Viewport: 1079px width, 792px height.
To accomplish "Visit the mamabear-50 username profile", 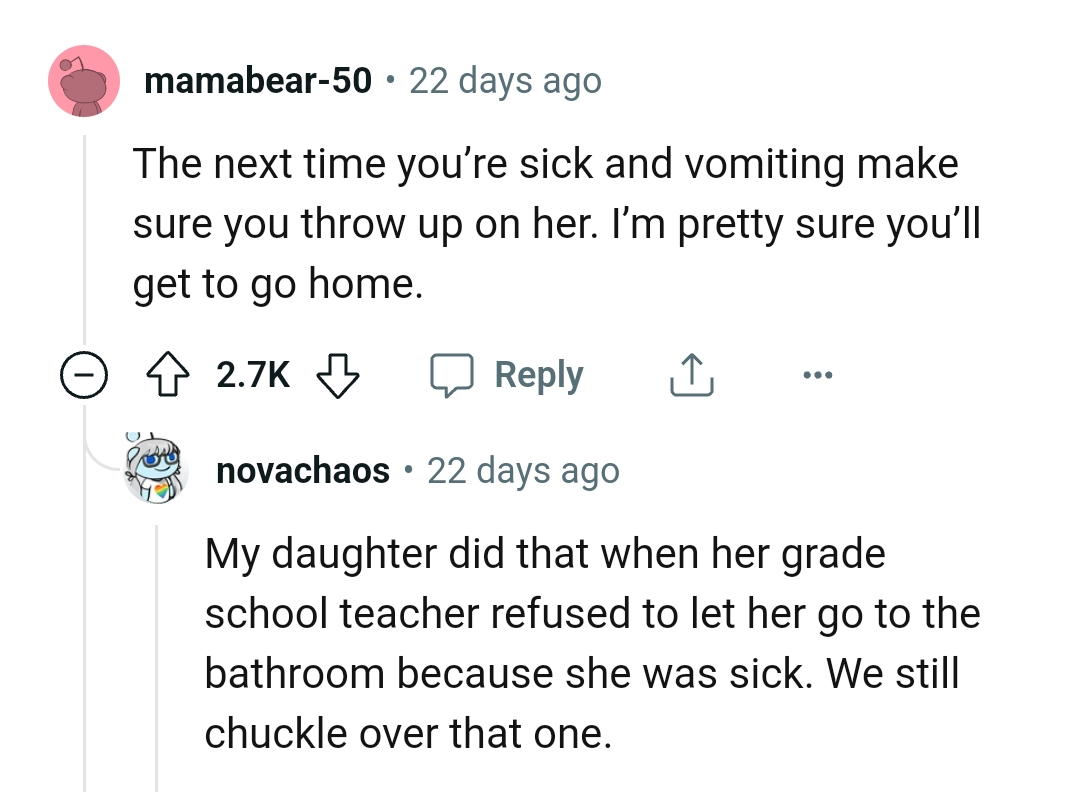I will click(x=258, y=81).
